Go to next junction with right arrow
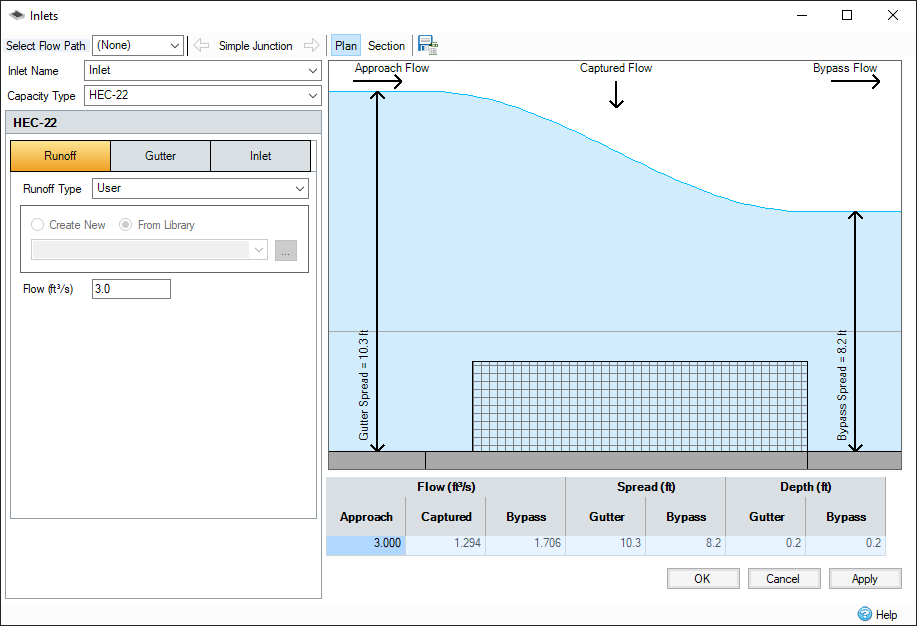 click(312, 45)
